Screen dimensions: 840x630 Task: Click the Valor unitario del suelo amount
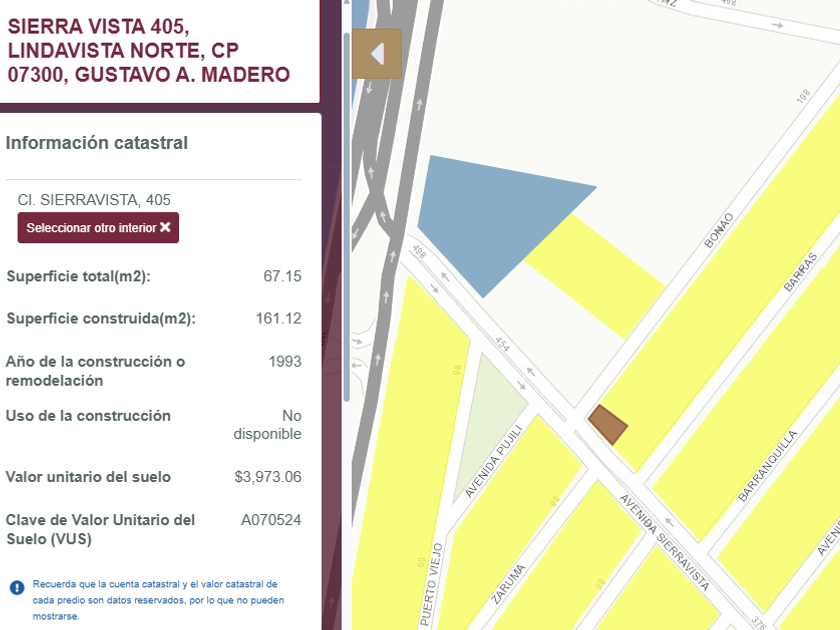coord(268,477)
